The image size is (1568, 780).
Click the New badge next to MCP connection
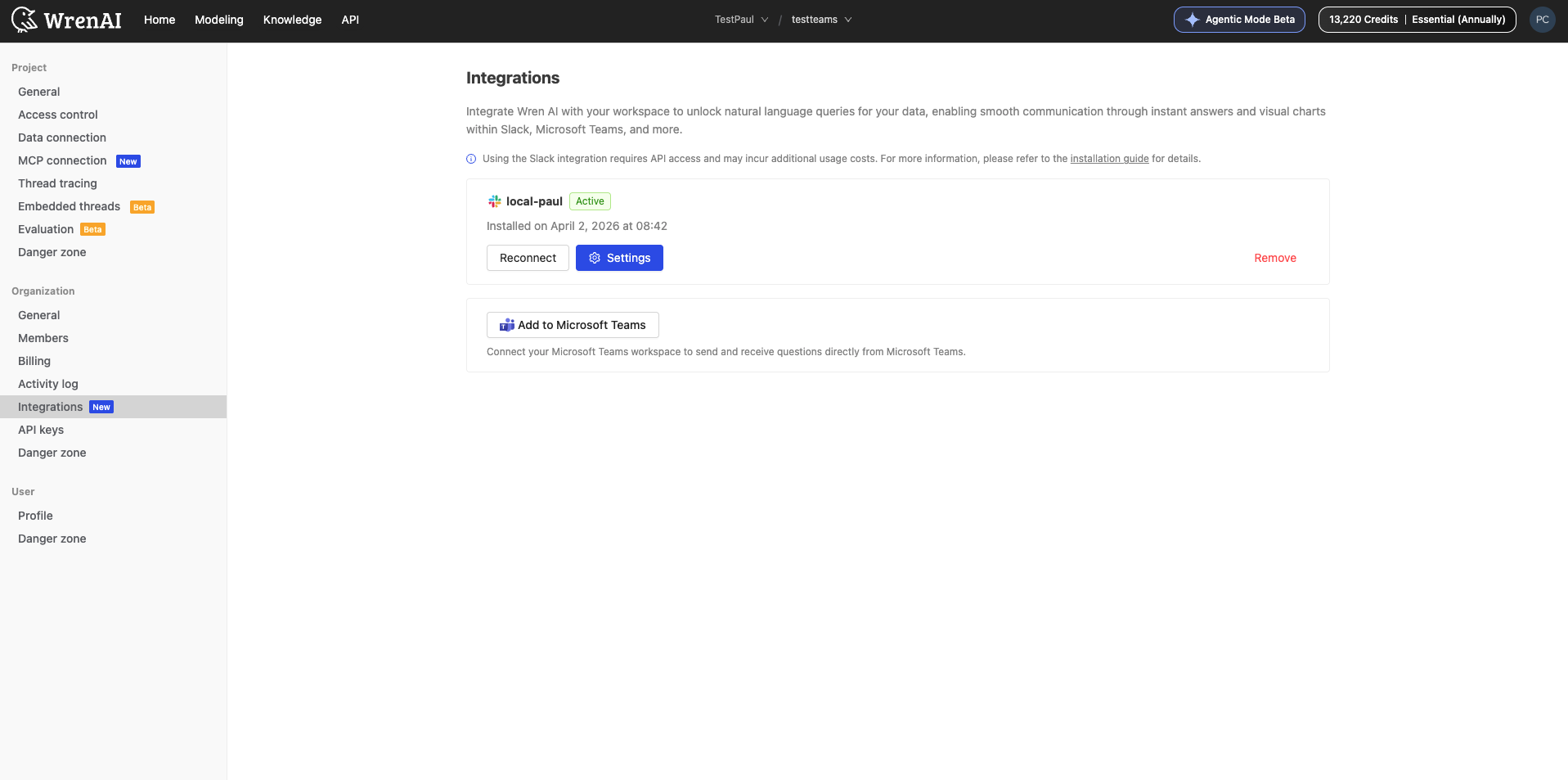click(128, 161)
